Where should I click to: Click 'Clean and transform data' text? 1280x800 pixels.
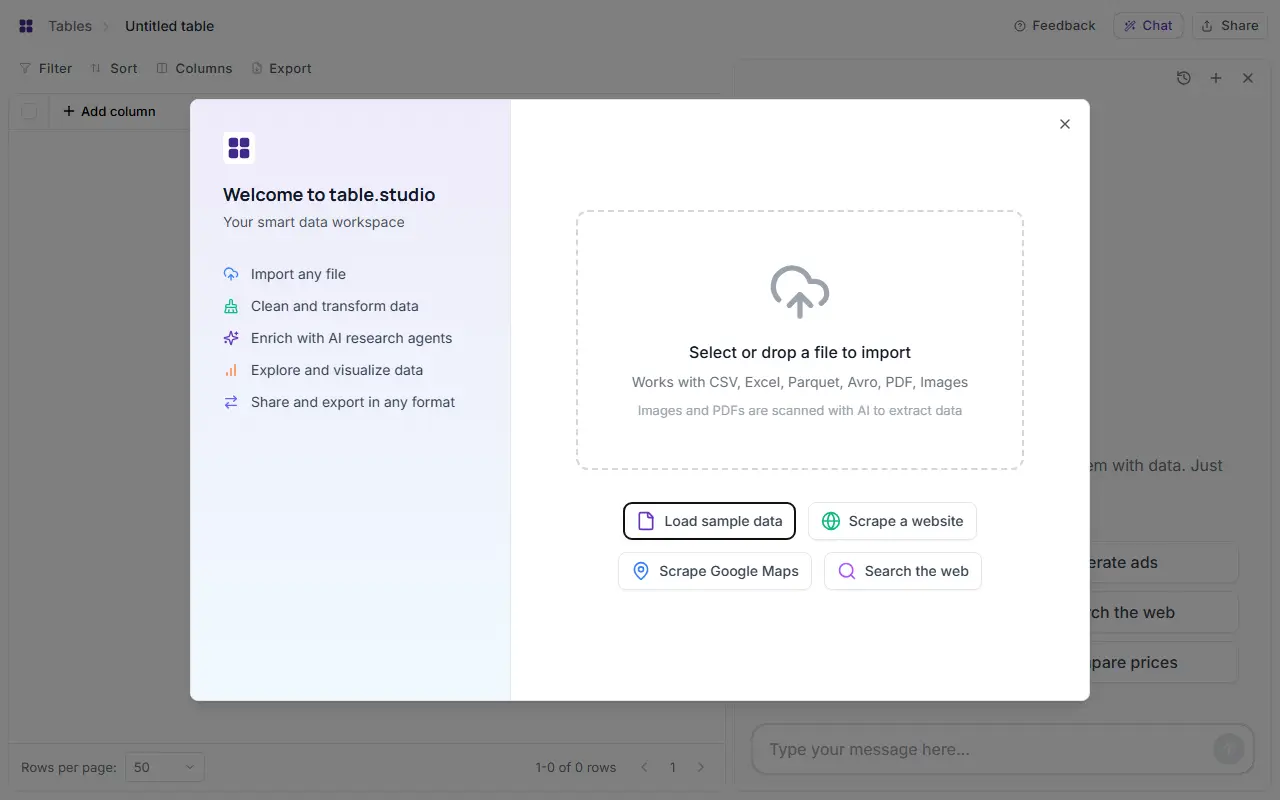(x=335, y=306)
